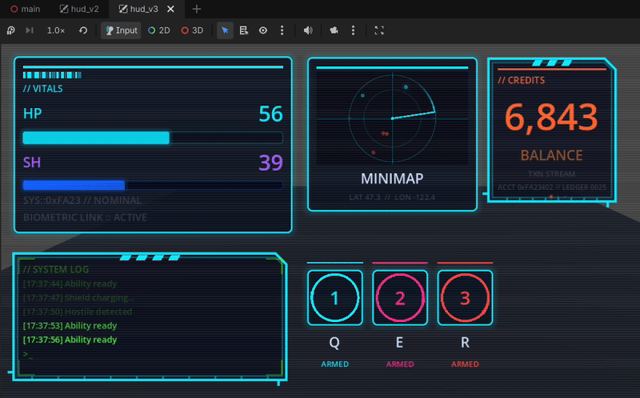Click the E key label
640x398 pixels.
click(x=400, y=342)
